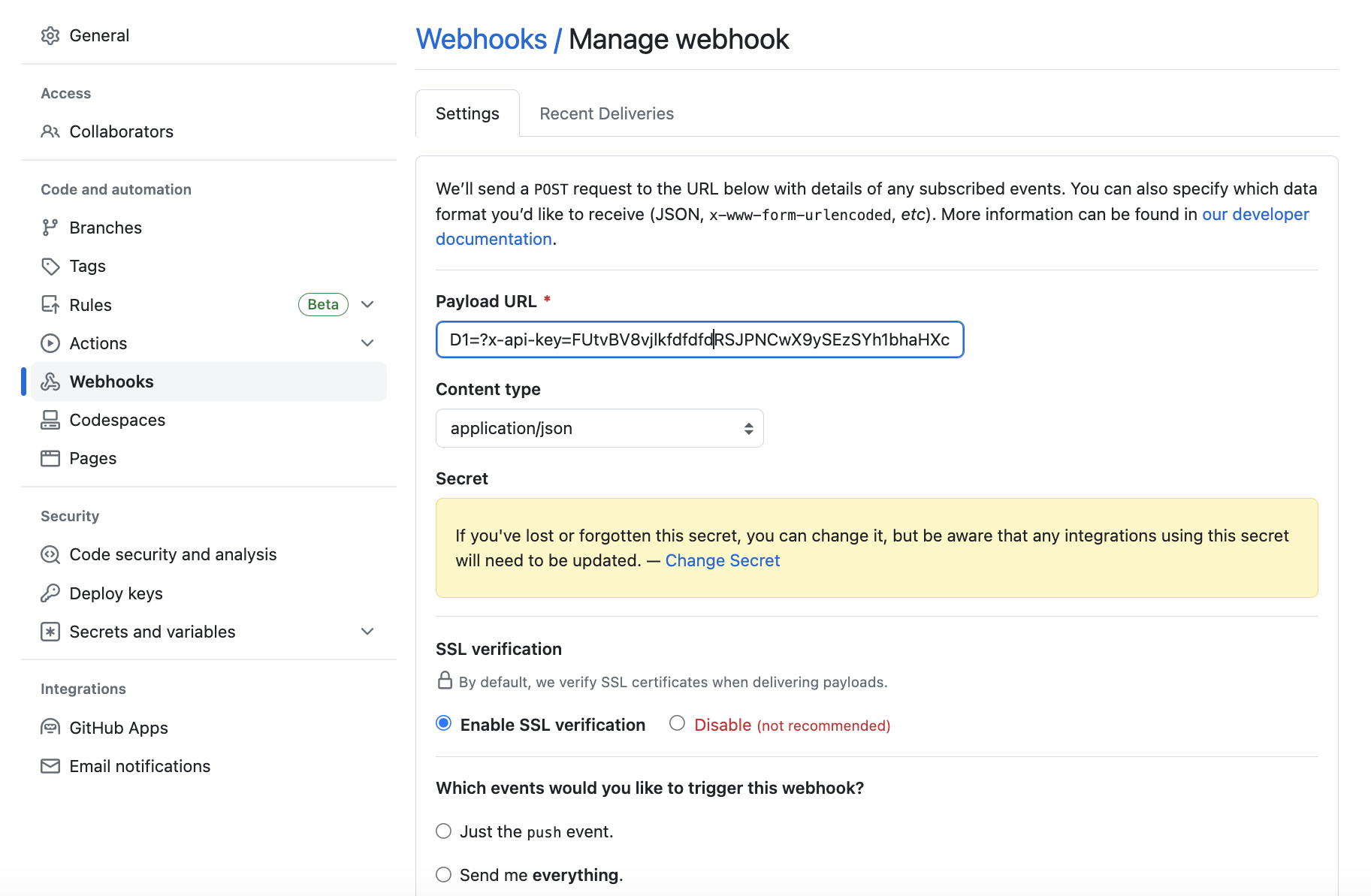Viewport: 1371px width, 896px height.
Task: Click the Deploy keys key icon
Action: pyautogui.click(x=50, y=593)
